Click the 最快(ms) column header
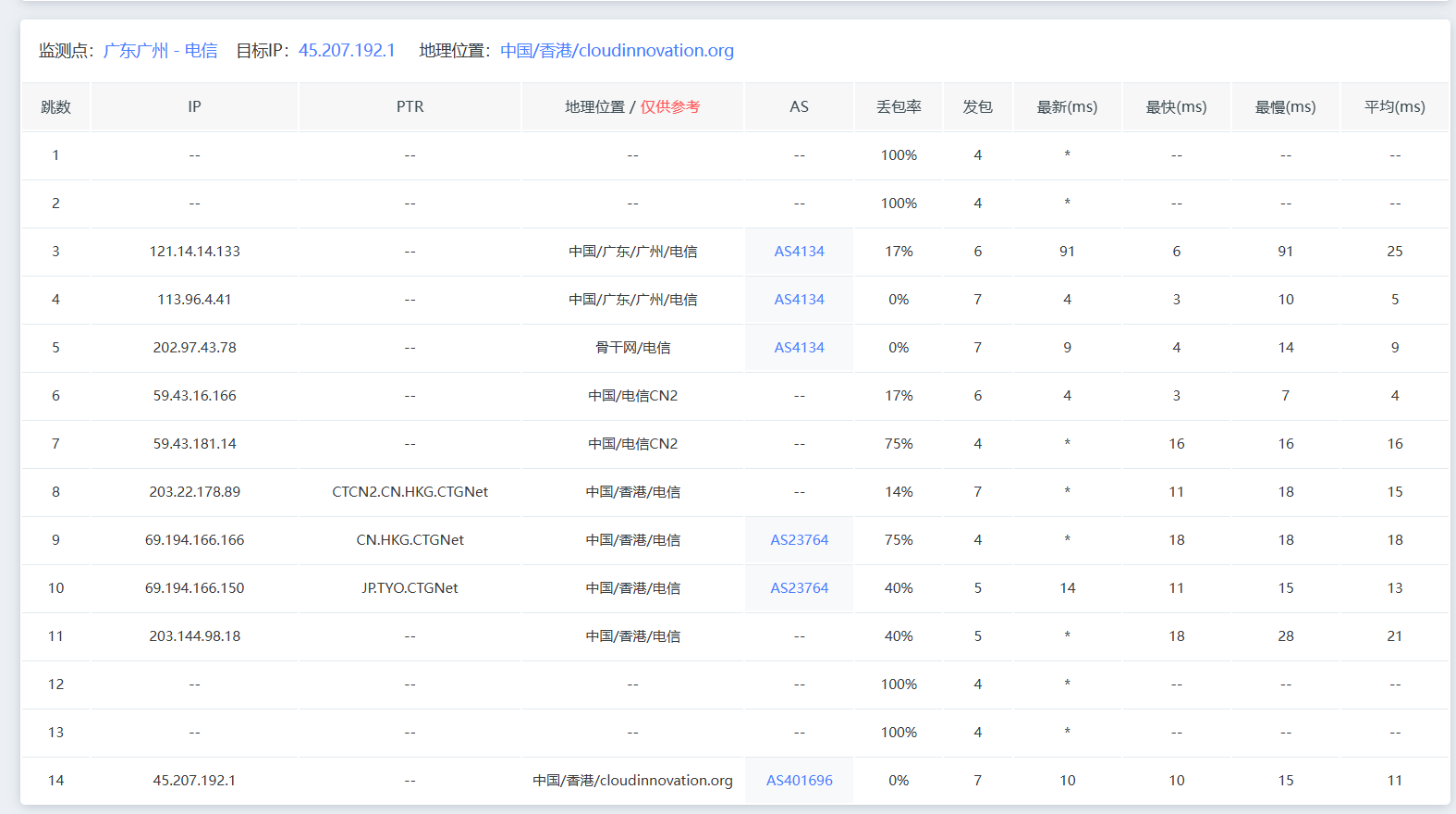1456x814 pixels. (x=1176, y=107)
